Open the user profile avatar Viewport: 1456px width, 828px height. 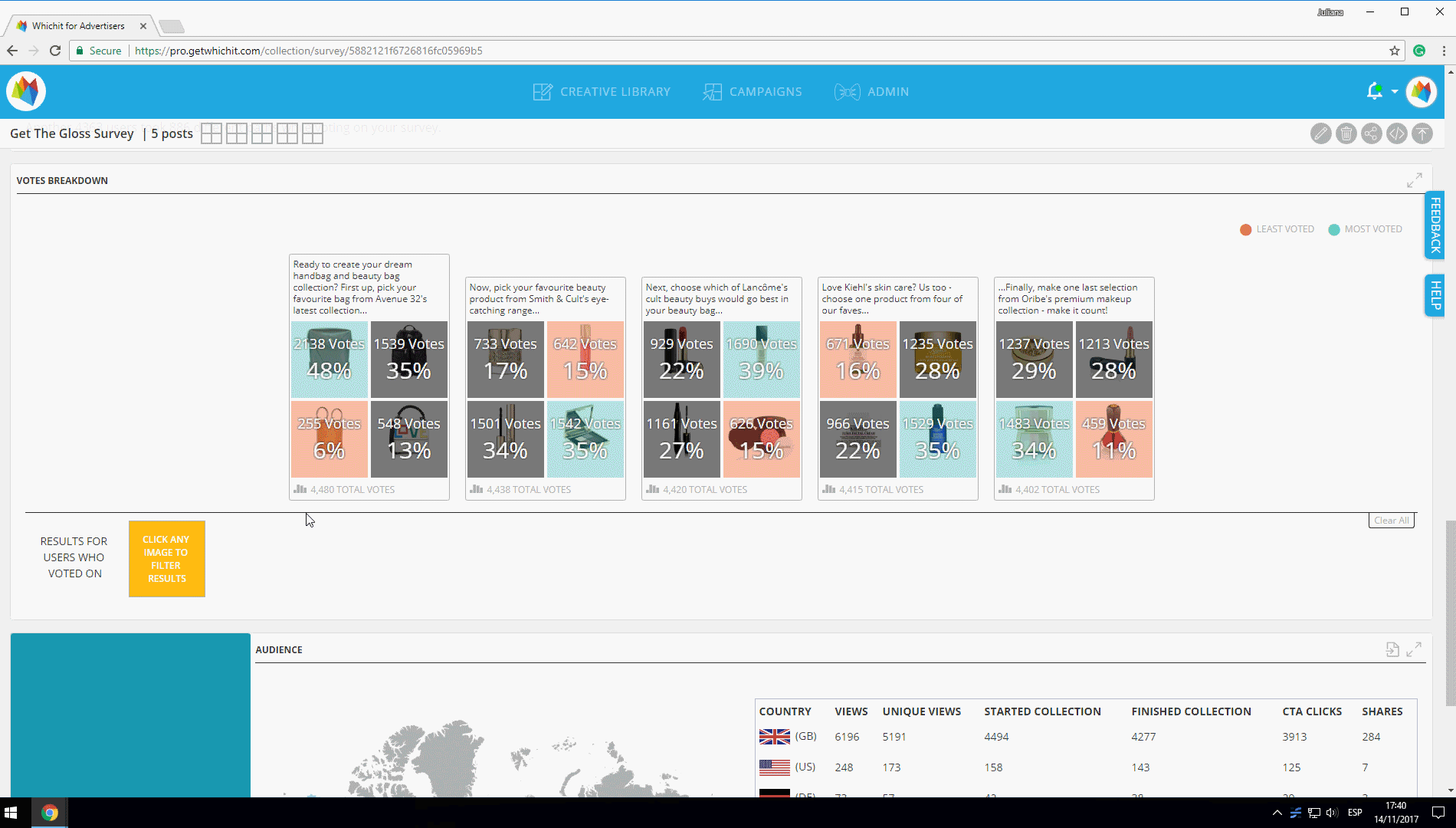point(1422,92)
